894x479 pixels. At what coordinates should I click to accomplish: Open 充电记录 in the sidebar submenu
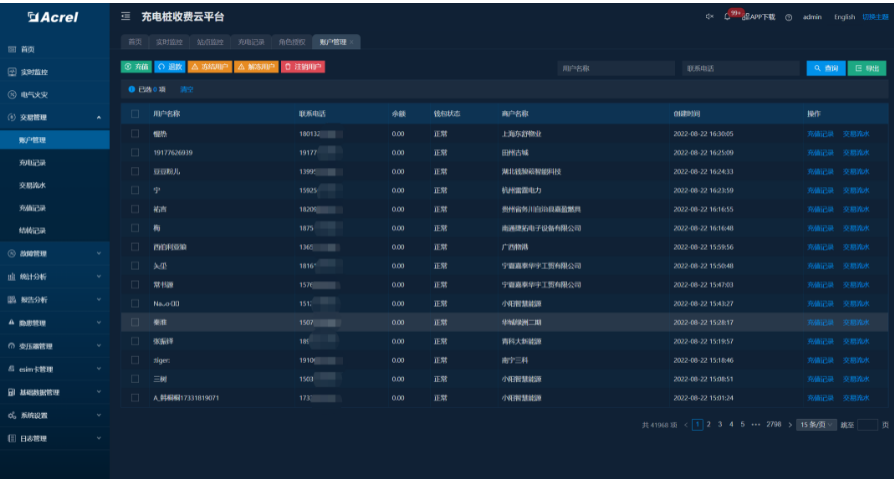pos(32,163)
